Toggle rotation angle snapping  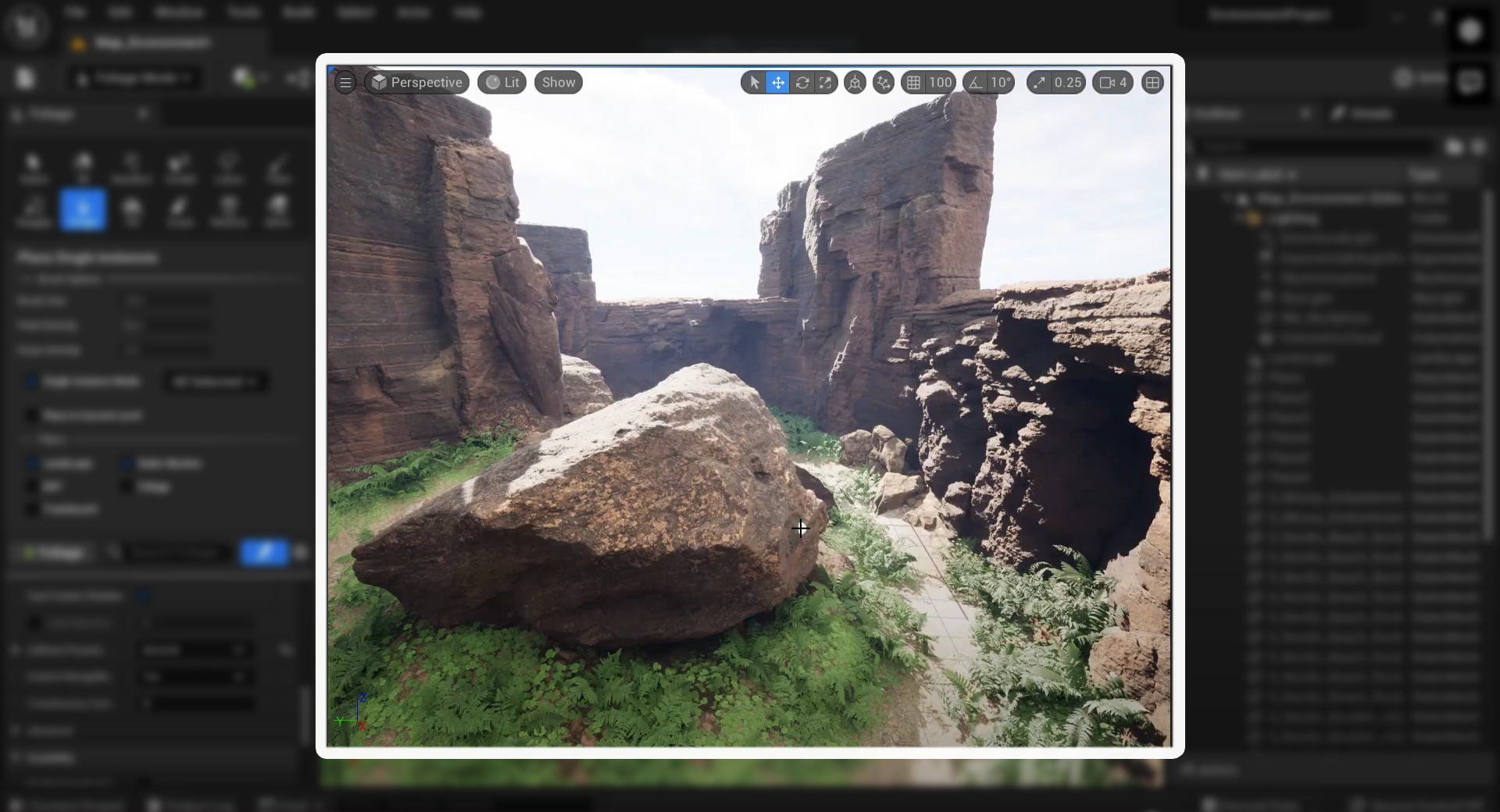[x=976, y=83]
